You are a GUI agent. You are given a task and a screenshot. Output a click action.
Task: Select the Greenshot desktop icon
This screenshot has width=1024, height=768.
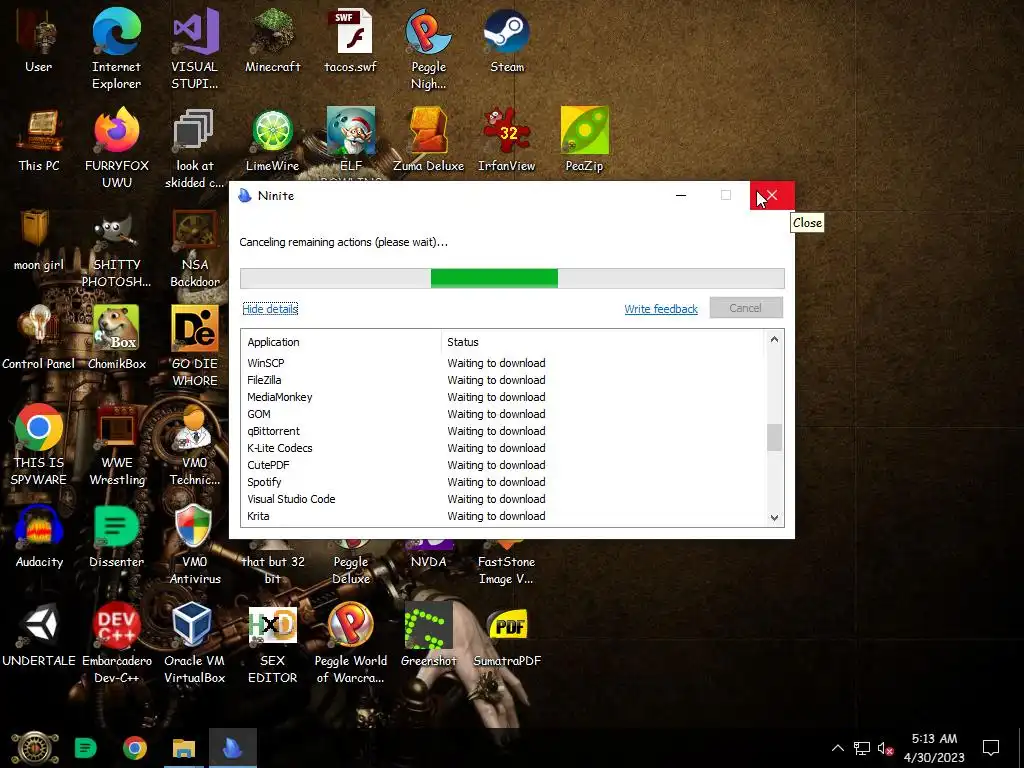[x=428, y=635]
